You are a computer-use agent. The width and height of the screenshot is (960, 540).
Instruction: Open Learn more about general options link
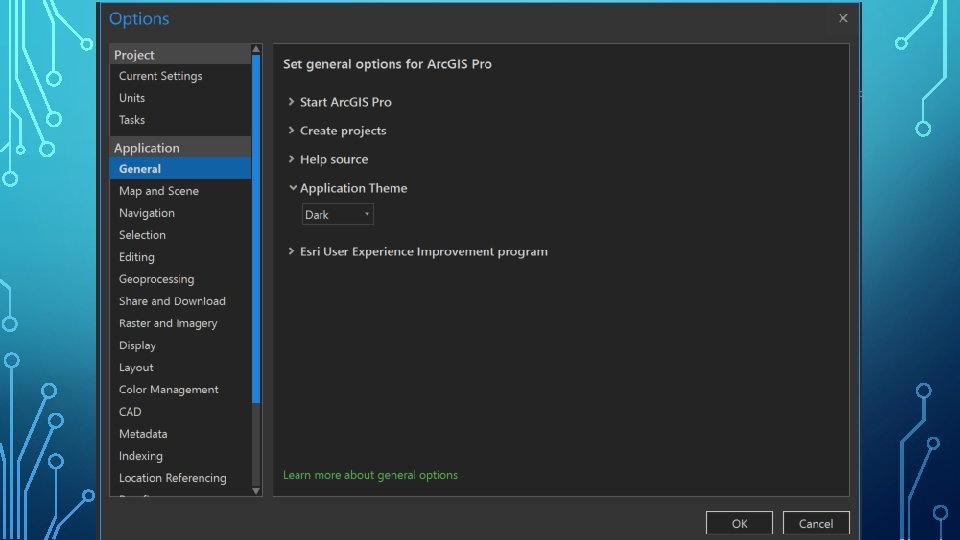point(370,475)
